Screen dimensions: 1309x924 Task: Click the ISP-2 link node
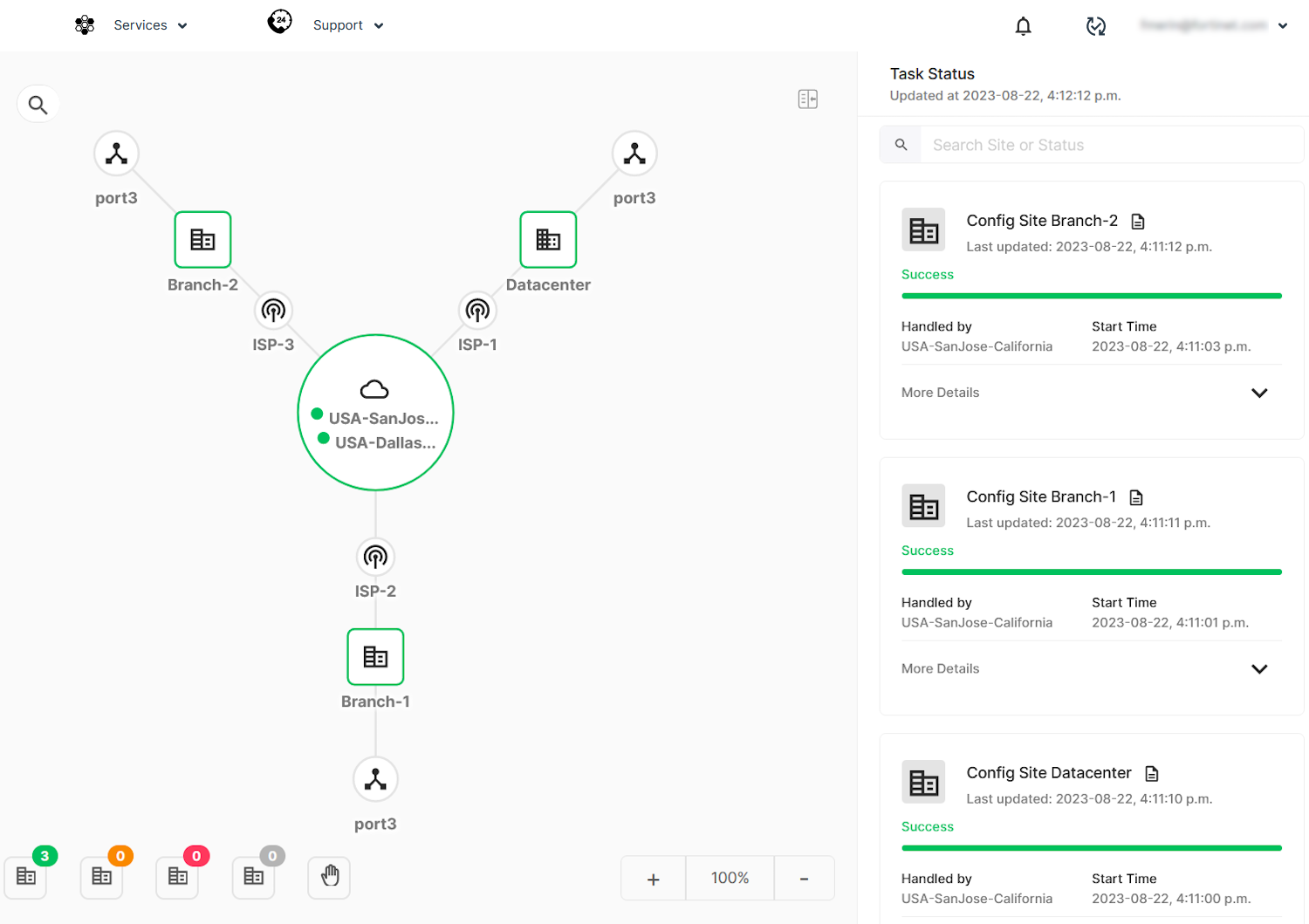tap(375, 557)
